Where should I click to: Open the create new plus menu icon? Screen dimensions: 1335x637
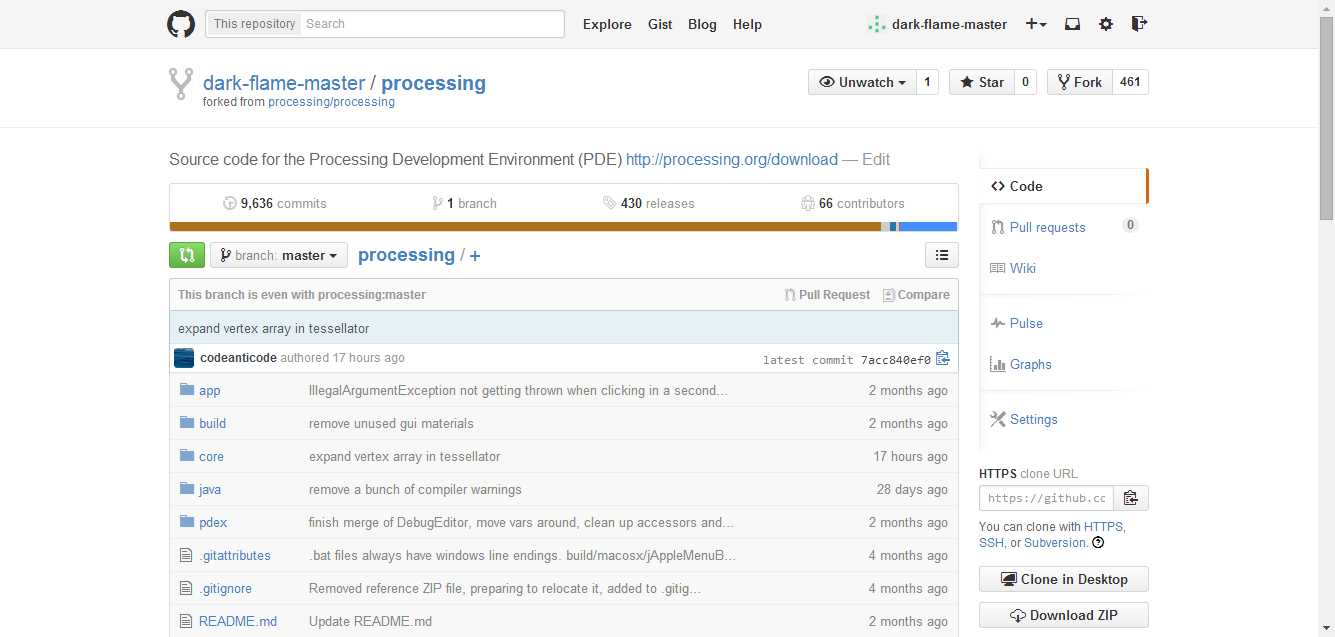click(1036, 24)
